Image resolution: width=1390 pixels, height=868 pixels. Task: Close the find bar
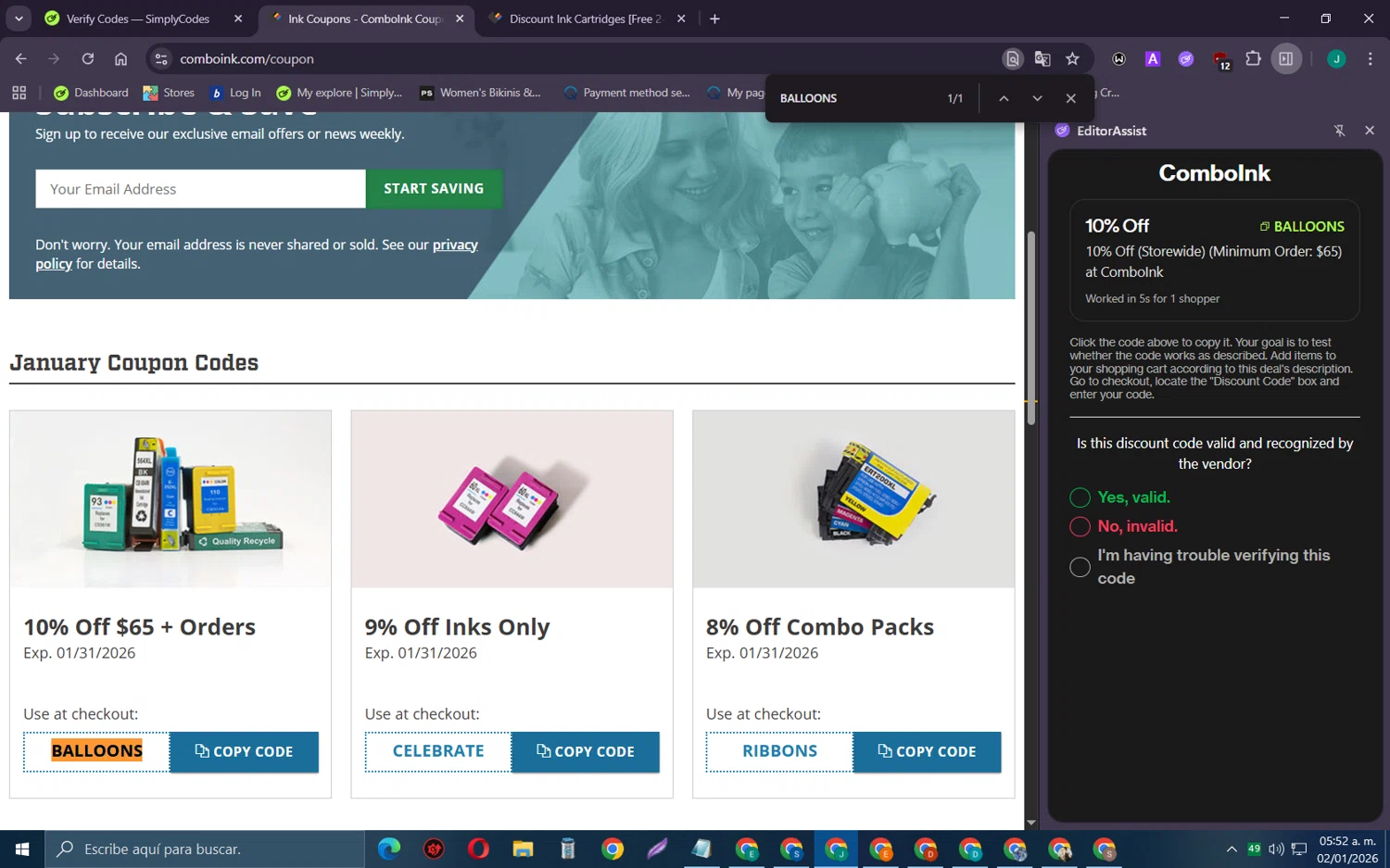1070,98
